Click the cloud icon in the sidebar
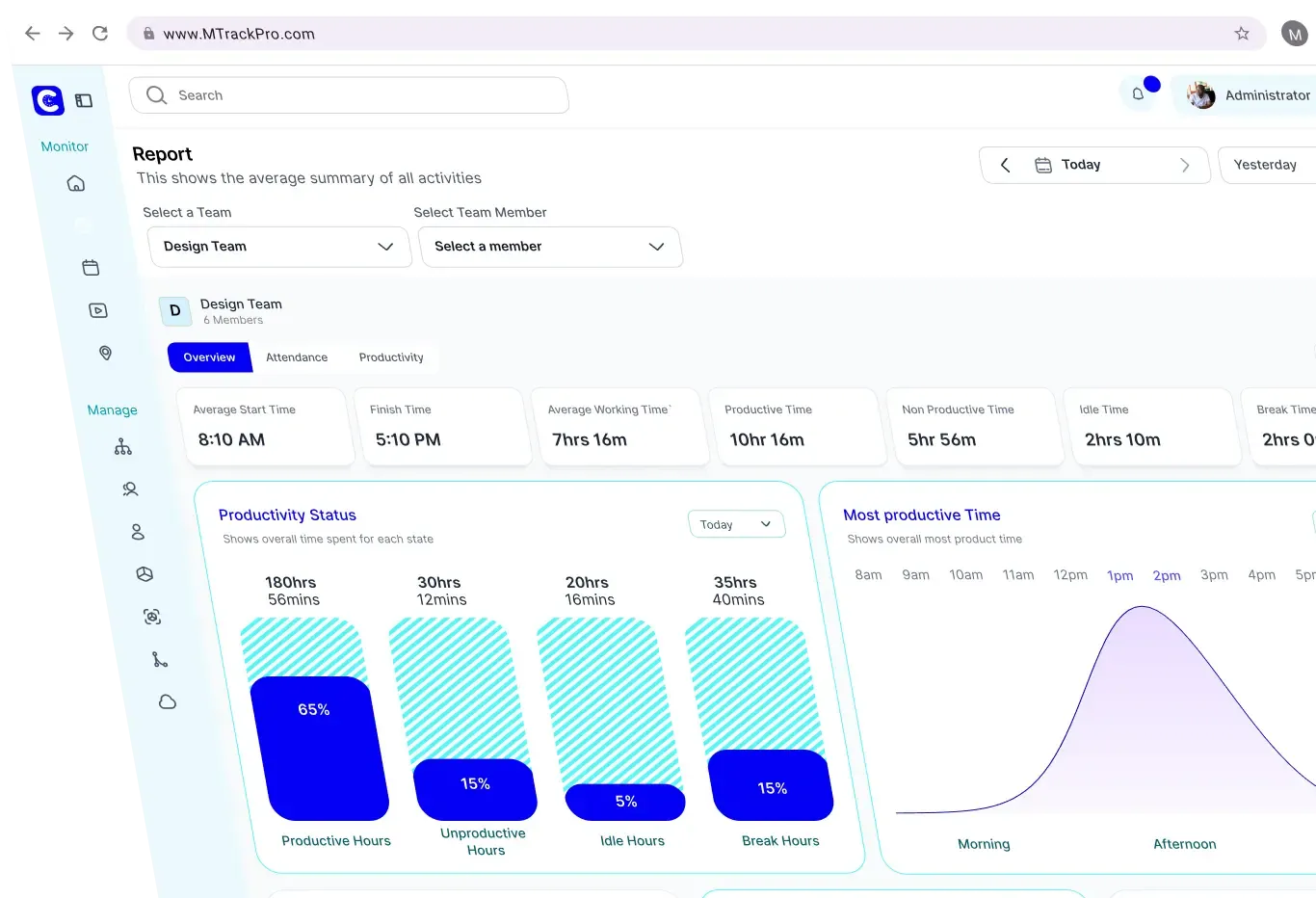The width and height of the screenshot is (1316, 898). 168,702
